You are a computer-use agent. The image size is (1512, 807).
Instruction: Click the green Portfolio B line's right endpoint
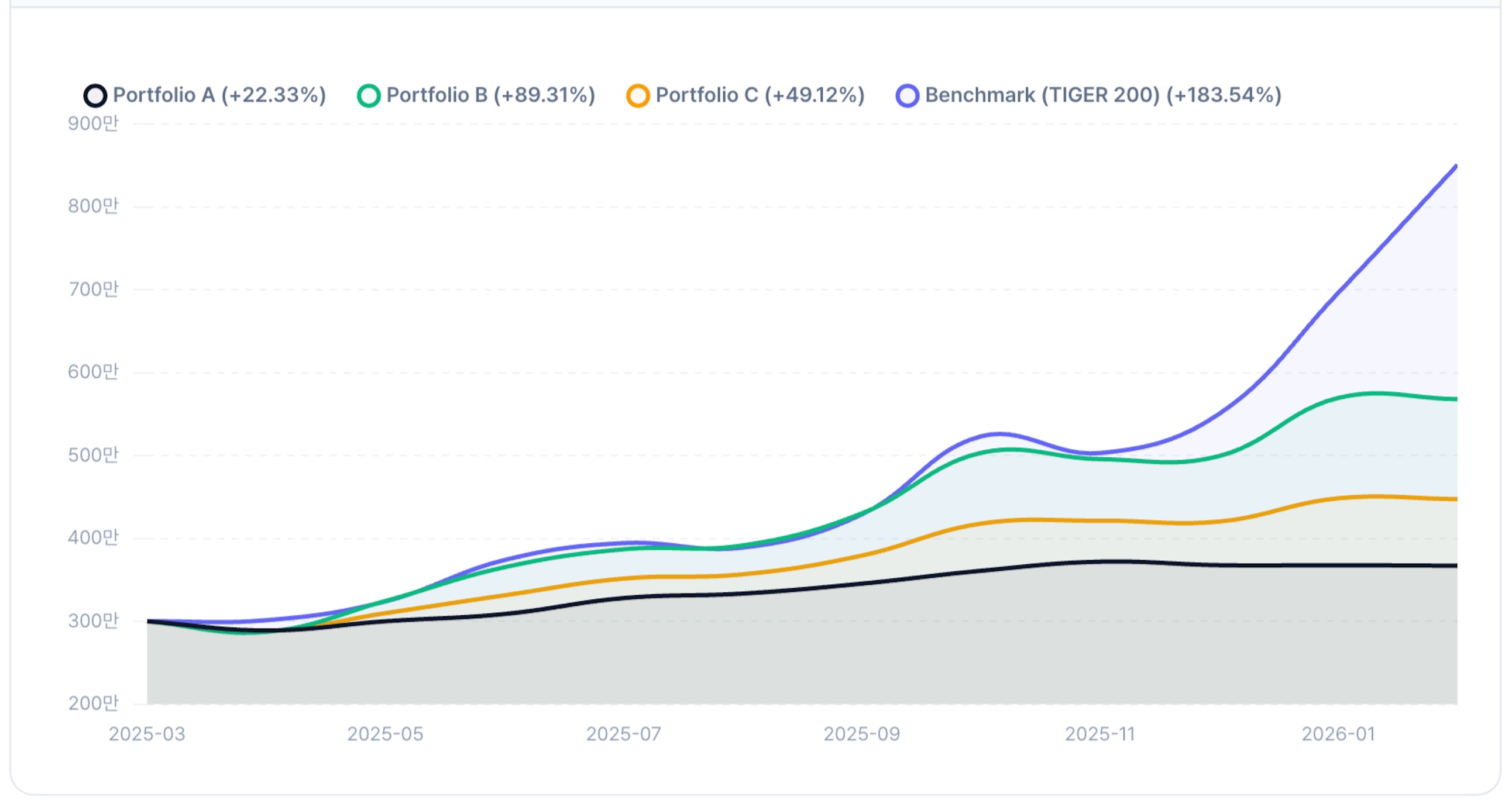[1456, 399]
